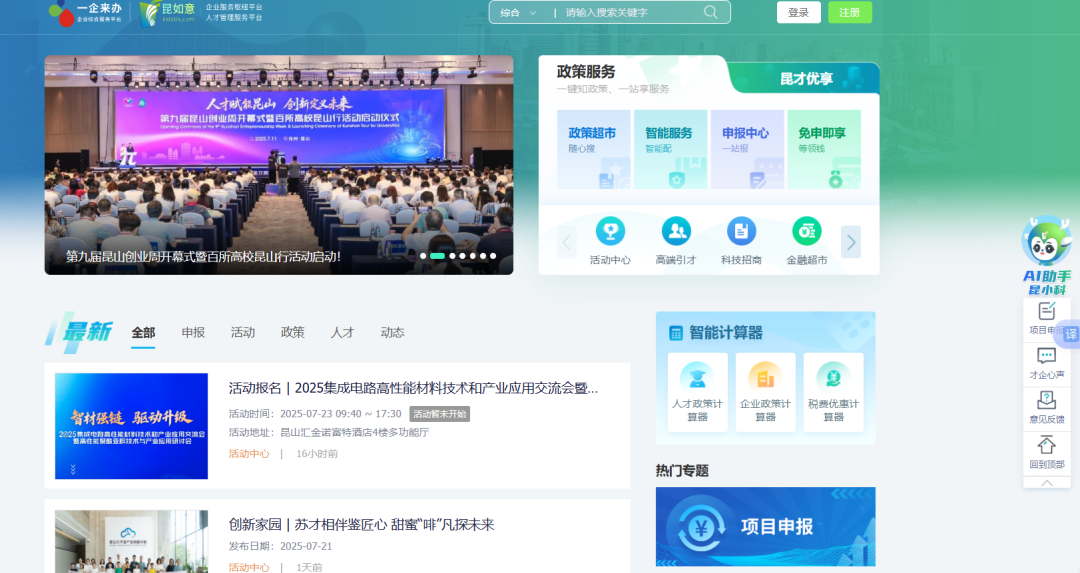
Task: Select the 金融超市 icon
Action: 806,232
